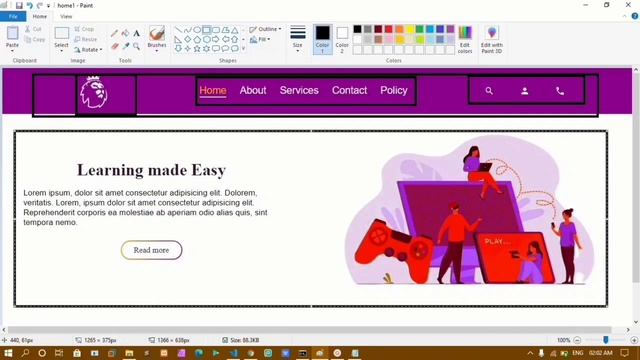Screen dimensions: 640x360
Task: Collapse the ribbon with chevron arrow
Action: (x=624, y=16)
